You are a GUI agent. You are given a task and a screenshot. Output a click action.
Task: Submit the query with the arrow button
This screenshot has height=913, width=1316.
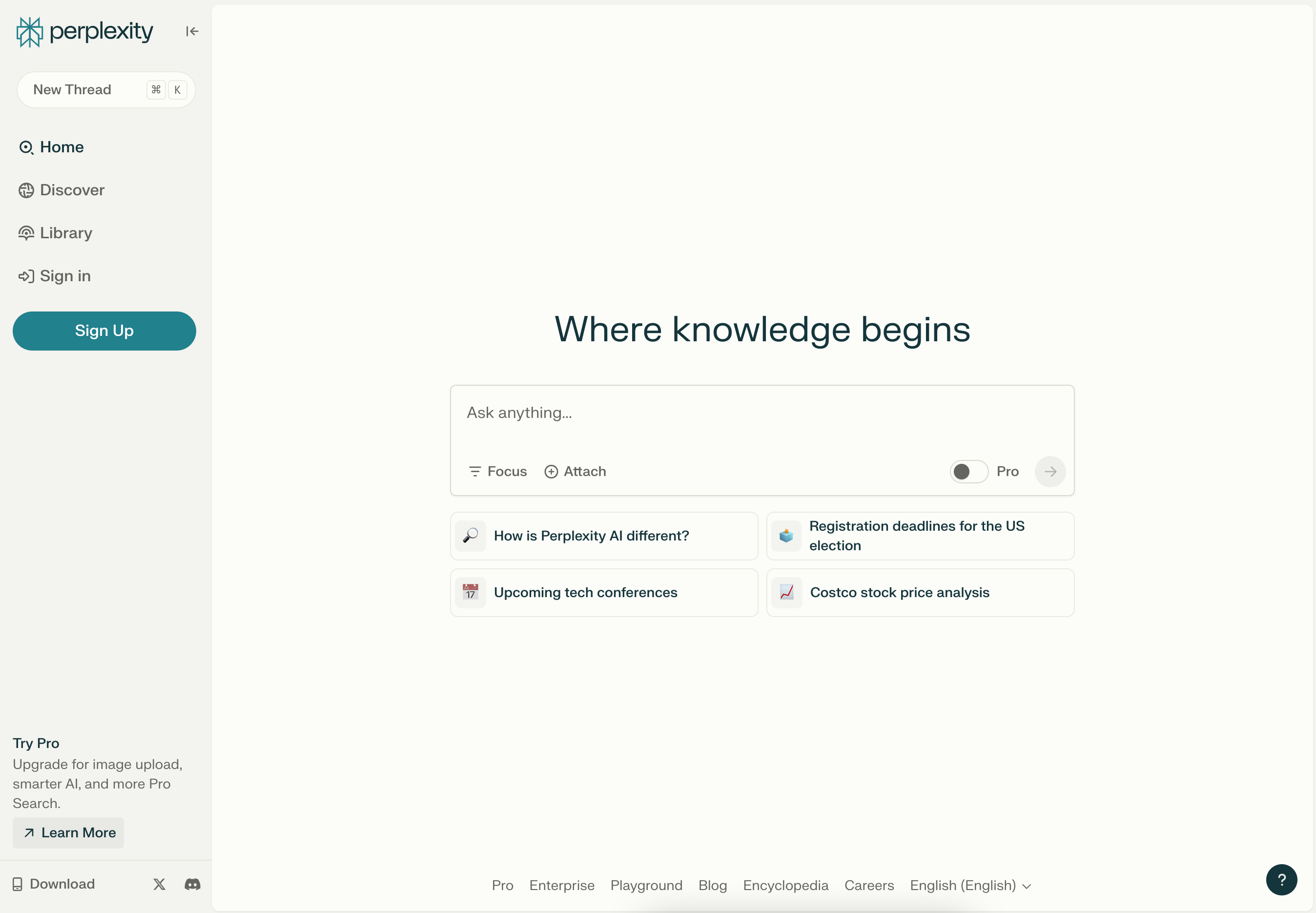click(x=1050, y=471)
